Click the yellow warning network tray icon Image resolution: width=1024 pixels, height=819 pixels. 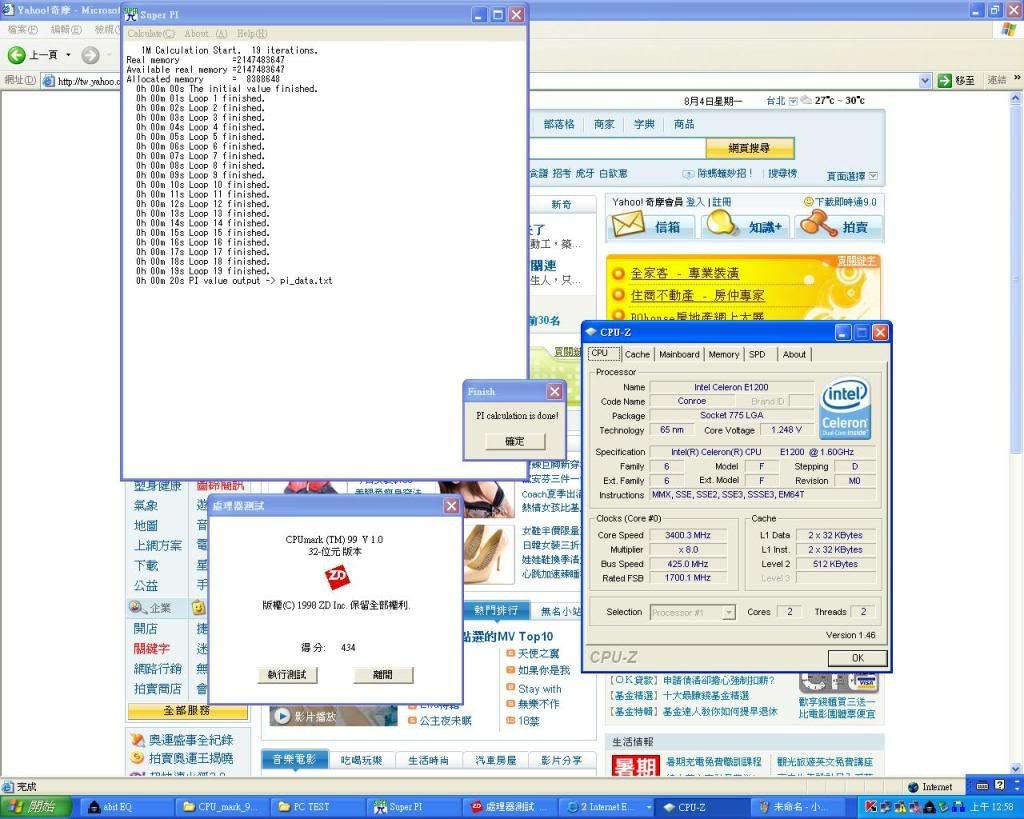point(899,807)
